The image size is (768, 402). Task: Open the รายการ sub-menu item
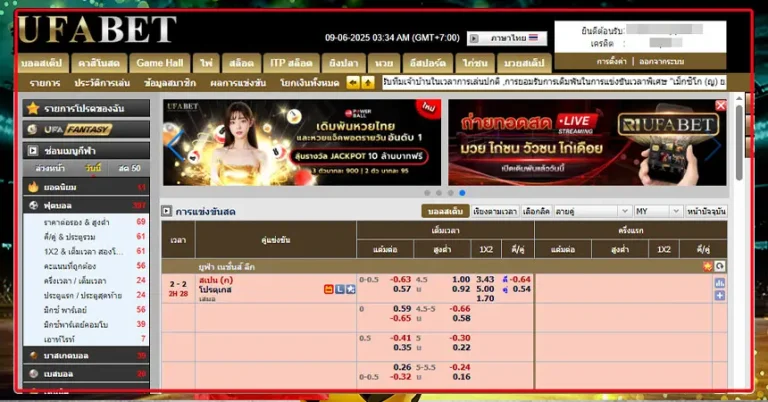(45, 83)
